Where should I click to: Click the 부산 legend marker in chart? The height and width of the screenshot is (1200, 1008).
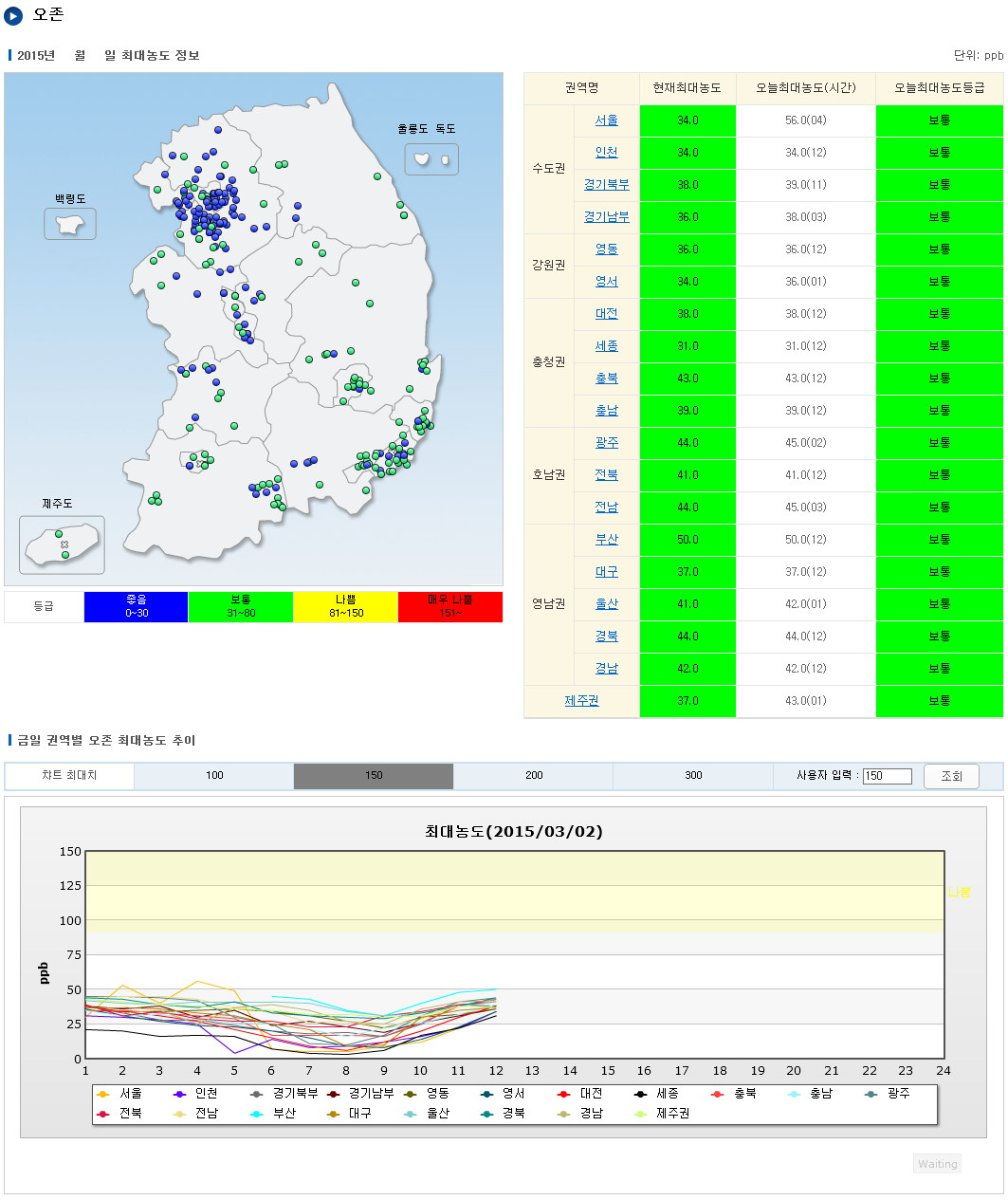coord(257,1114)
